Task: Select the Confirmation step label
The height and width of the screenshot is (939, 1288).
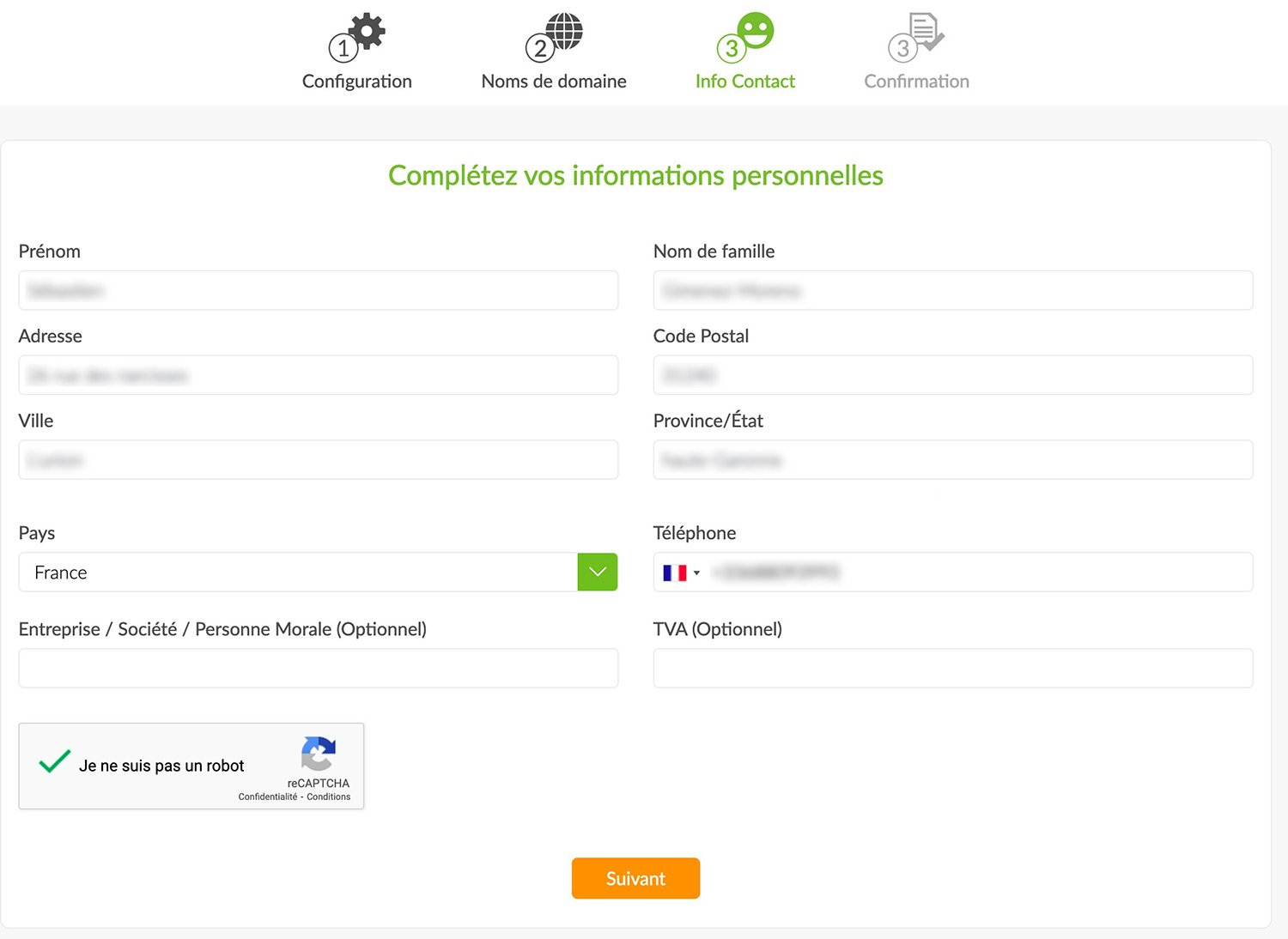Action: [x=916, y=82]
